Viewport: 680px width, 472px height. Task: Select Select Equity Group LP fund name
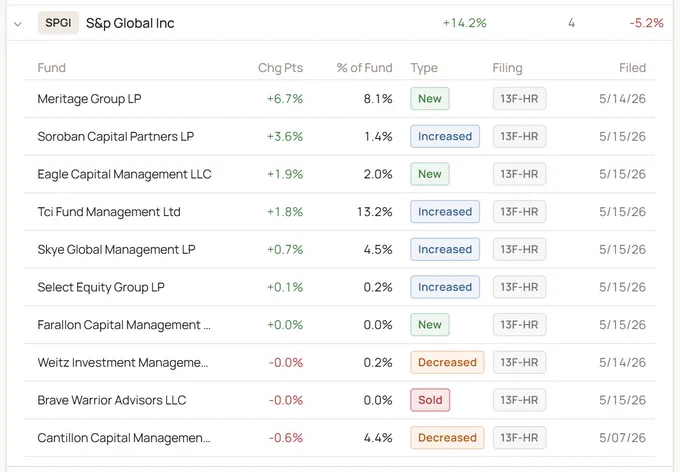click(101, 287)
